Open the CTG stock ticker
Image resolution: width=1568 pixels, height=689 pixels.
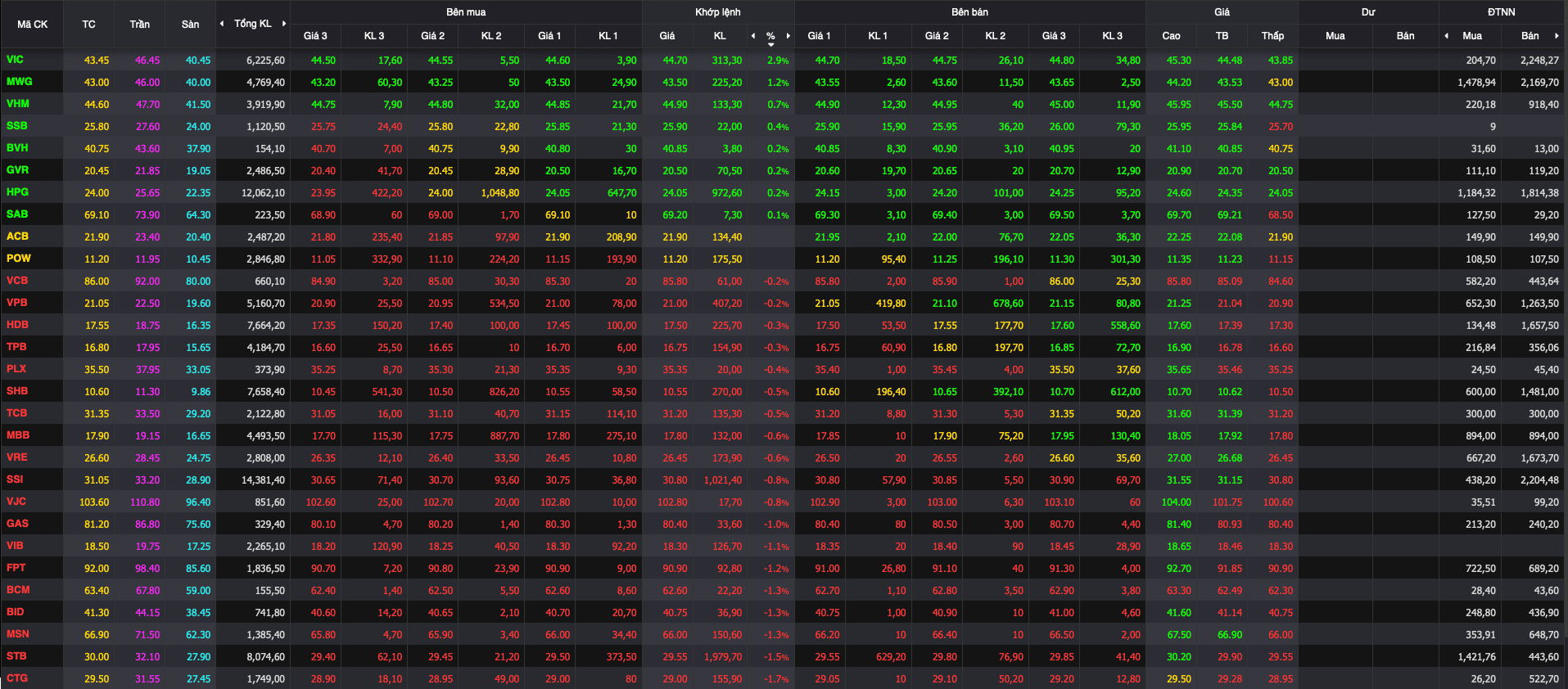[x=17, y=678]
